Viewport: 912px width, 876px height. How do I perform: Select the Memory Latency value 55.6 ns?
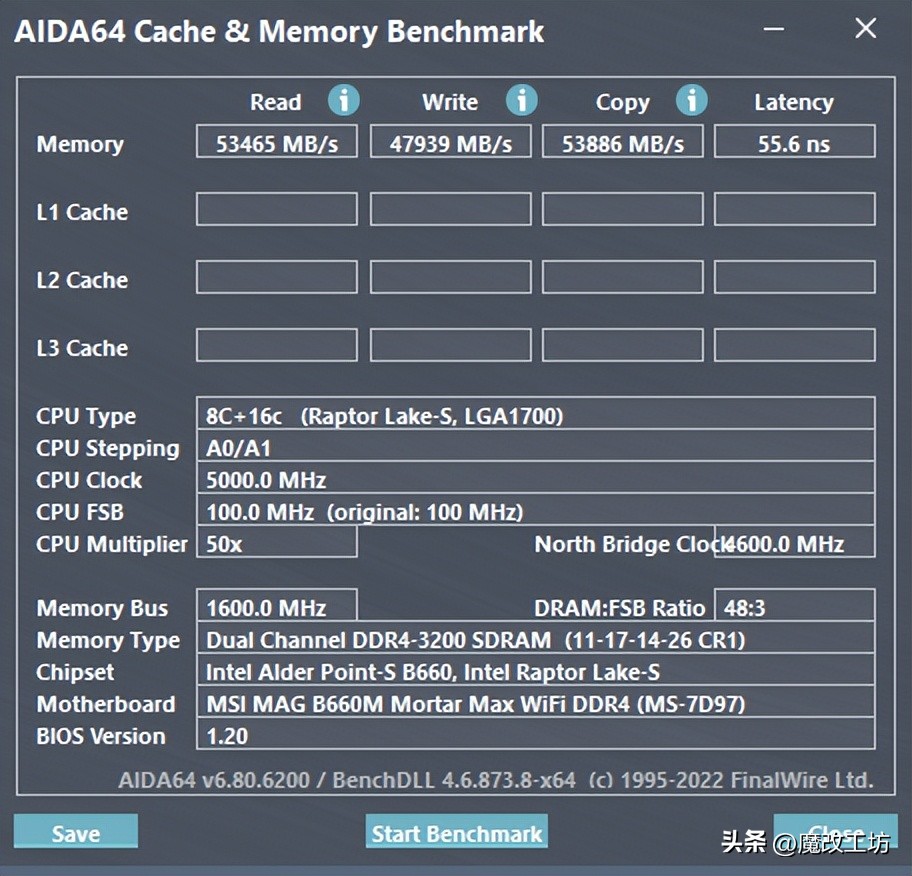(x=795, y=142)
